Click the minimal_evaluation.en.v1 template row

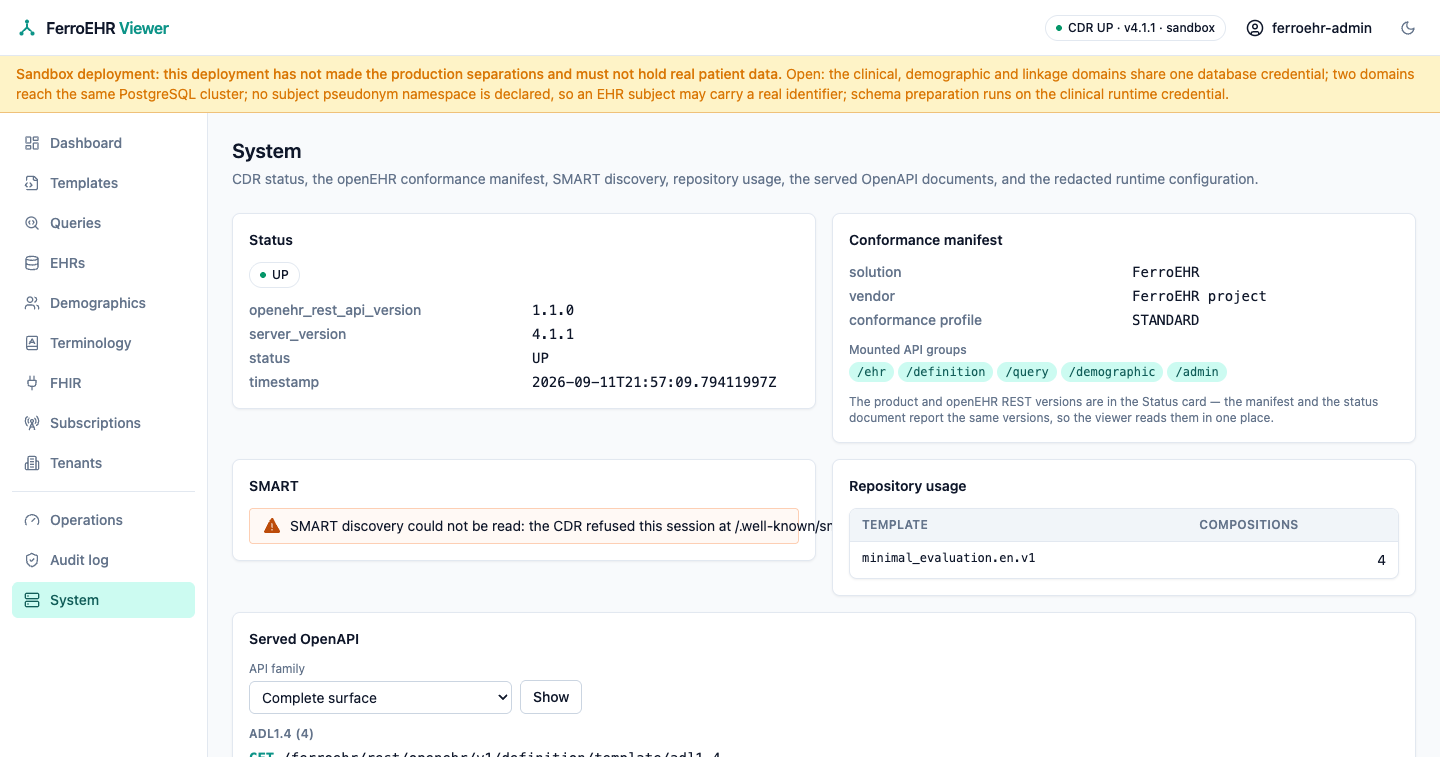1124,559
